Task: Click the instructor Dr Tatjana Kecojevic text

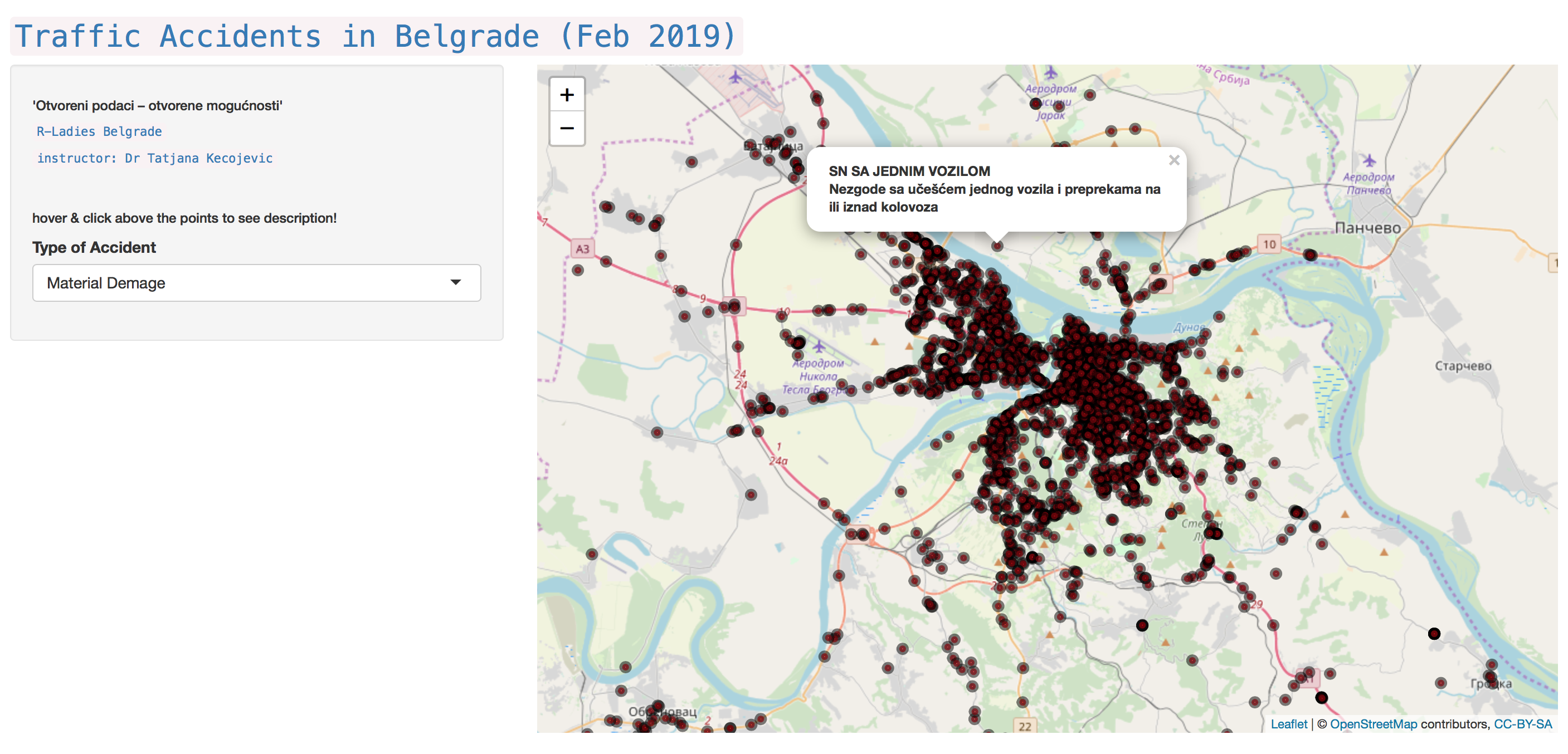Action: (154, 158)
